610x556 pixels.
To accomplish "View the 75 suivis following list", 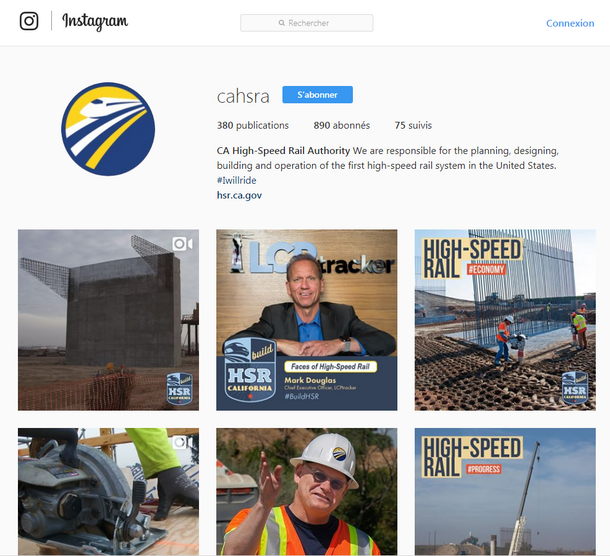I will [x=413, y=125].
